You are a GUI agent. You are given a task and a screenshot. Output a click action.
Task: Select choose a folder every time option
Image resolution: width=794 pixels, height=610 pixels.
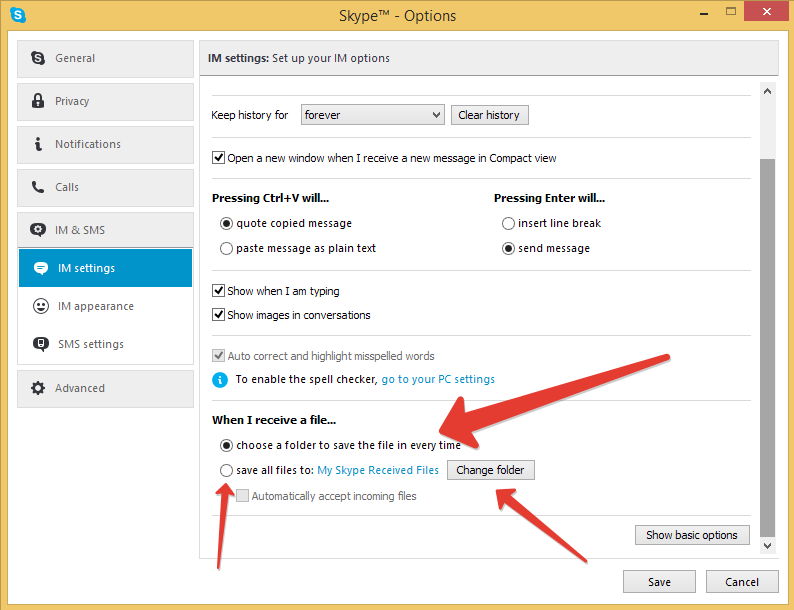click(226, 445)
